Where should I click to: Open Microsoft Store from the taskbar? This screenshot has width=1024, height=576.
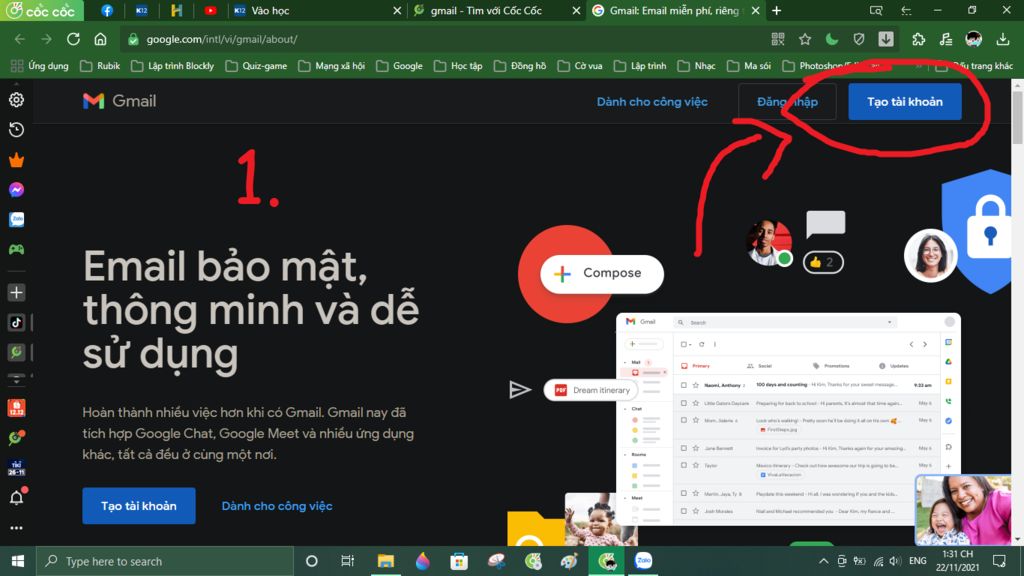pos(459,561)
